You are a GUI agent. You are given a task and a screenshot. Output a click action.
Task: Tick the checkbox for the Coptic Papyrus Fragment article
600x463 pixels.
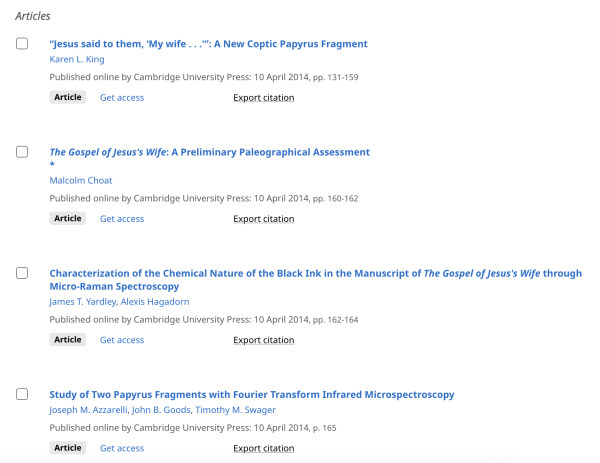coord(22,44)
